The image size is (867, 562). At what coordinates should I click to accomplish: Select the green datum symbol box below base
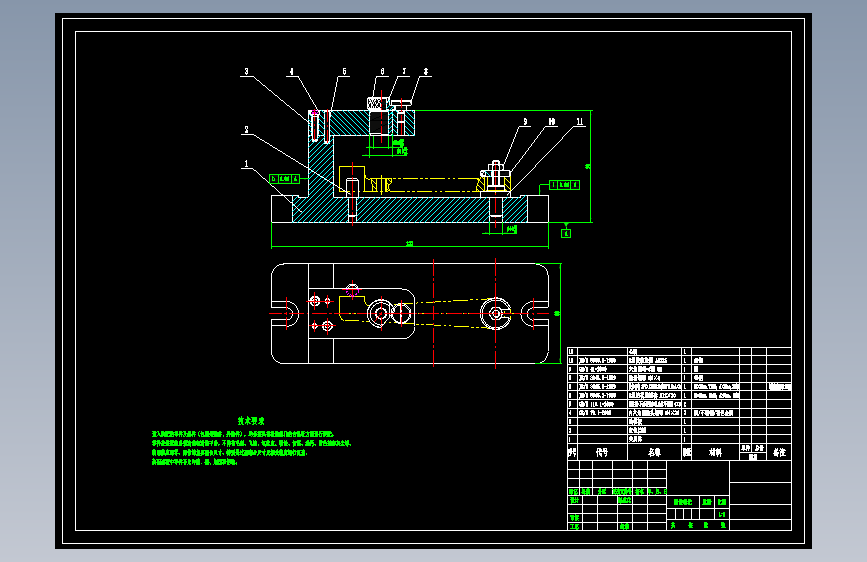pos(566,233)
